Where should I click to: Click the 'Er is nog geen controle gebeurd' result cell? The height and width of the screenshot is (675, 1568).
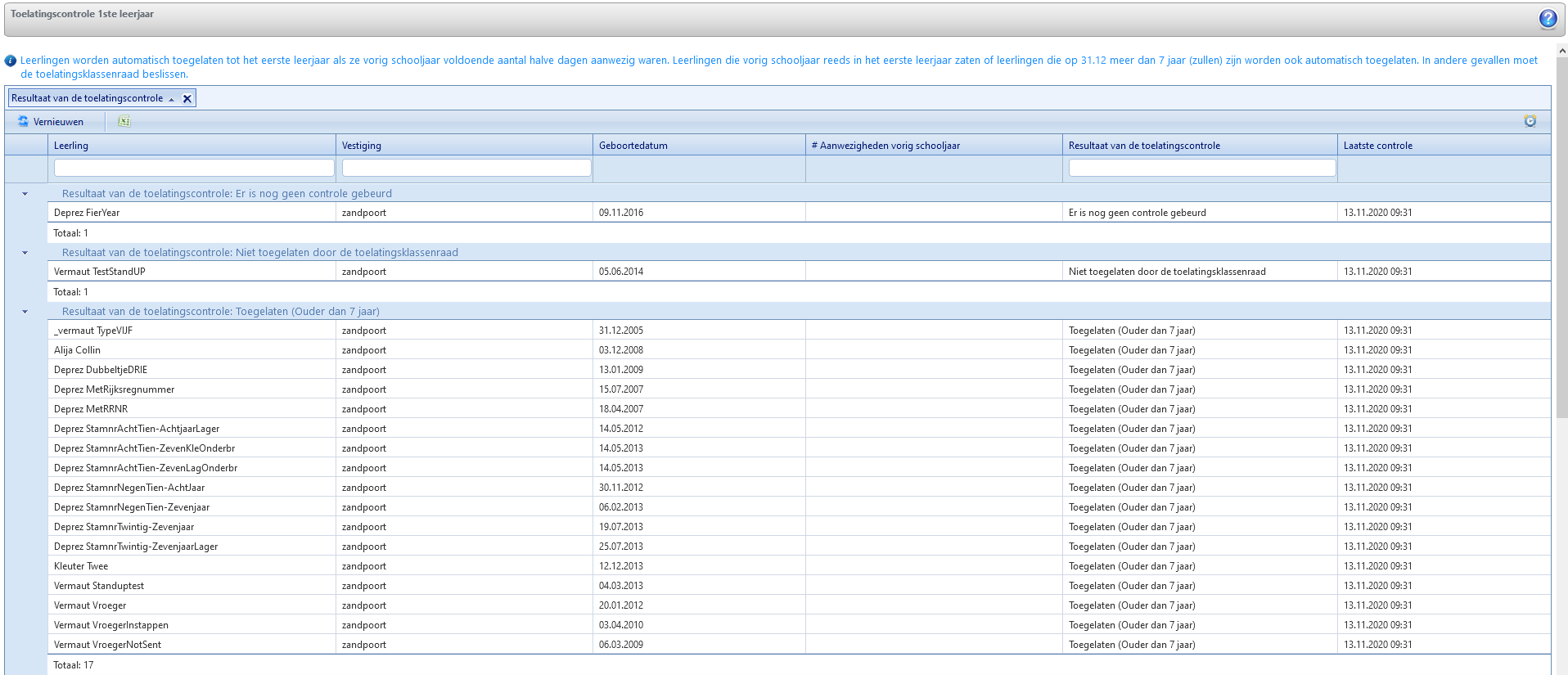click(x=1138, y=213)
